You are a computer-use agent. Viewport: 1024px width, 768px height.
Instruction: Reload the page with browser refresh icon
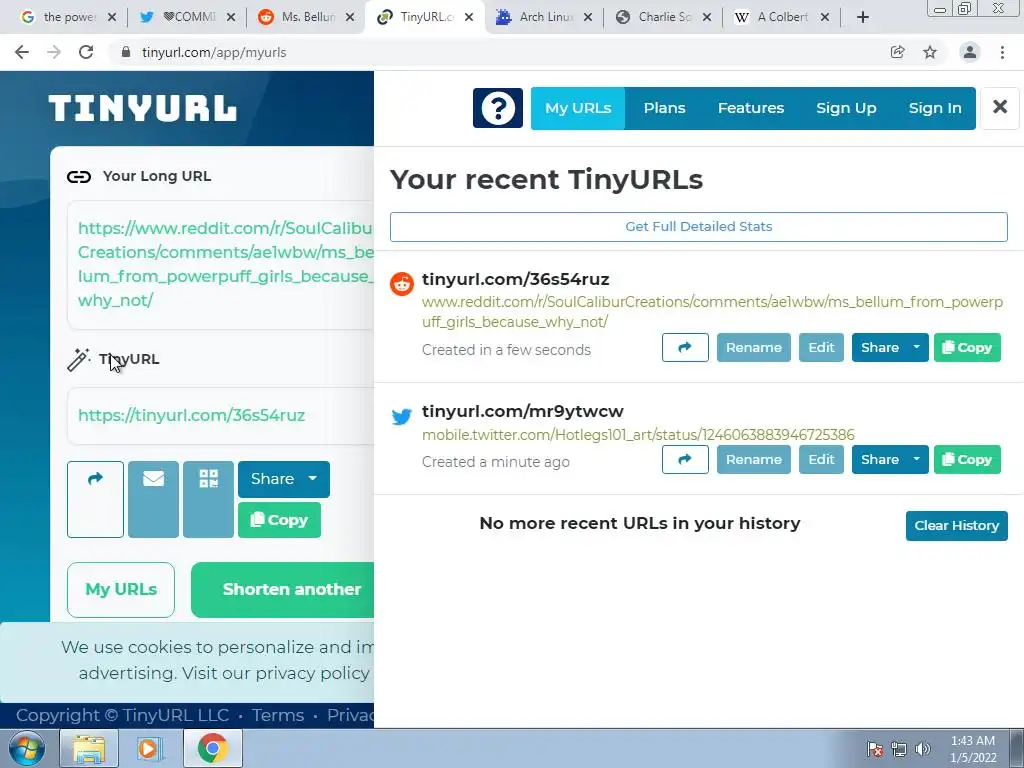(86, 52)
